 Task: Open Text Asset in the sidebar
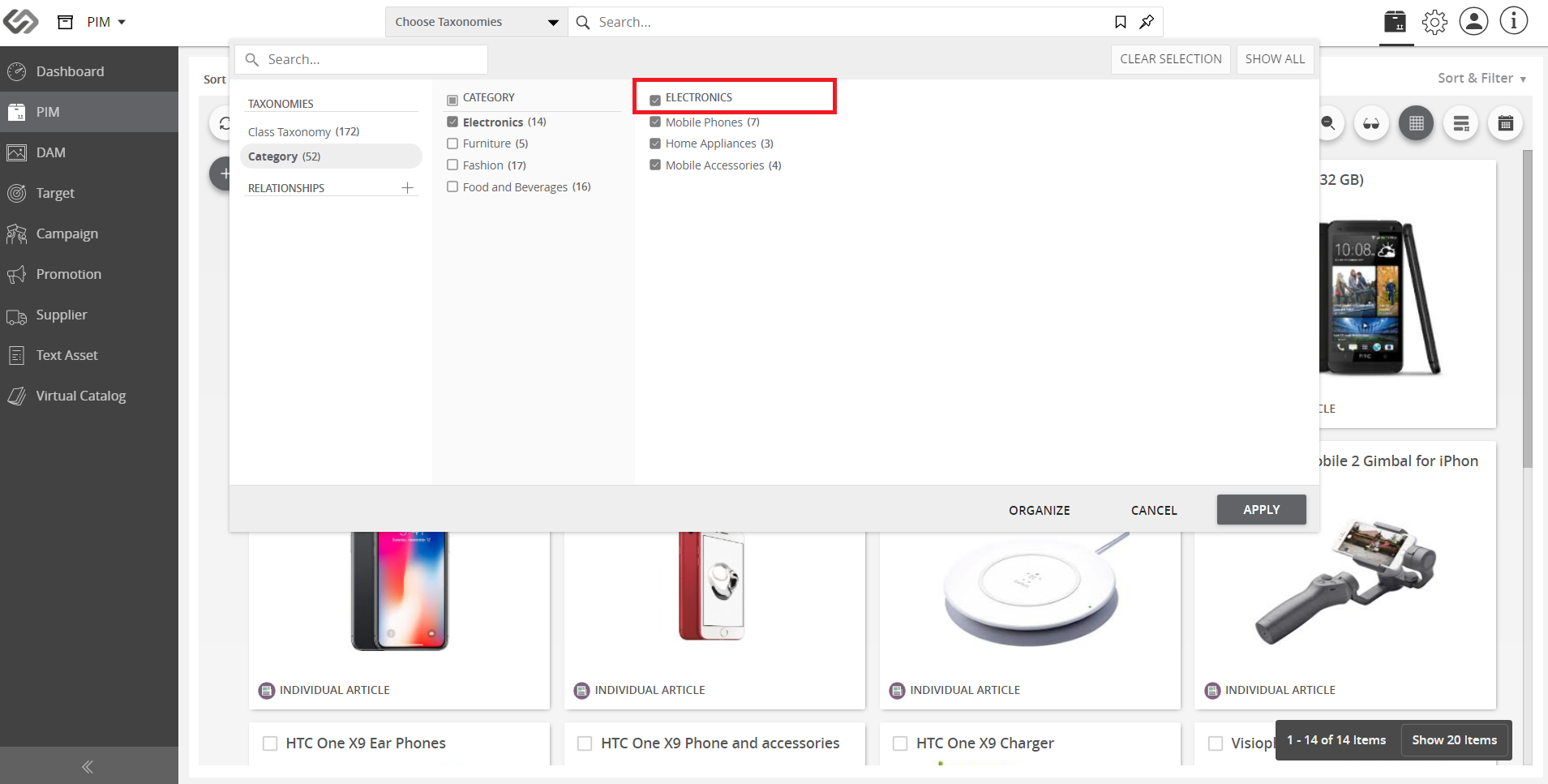[x=89, y=355]
